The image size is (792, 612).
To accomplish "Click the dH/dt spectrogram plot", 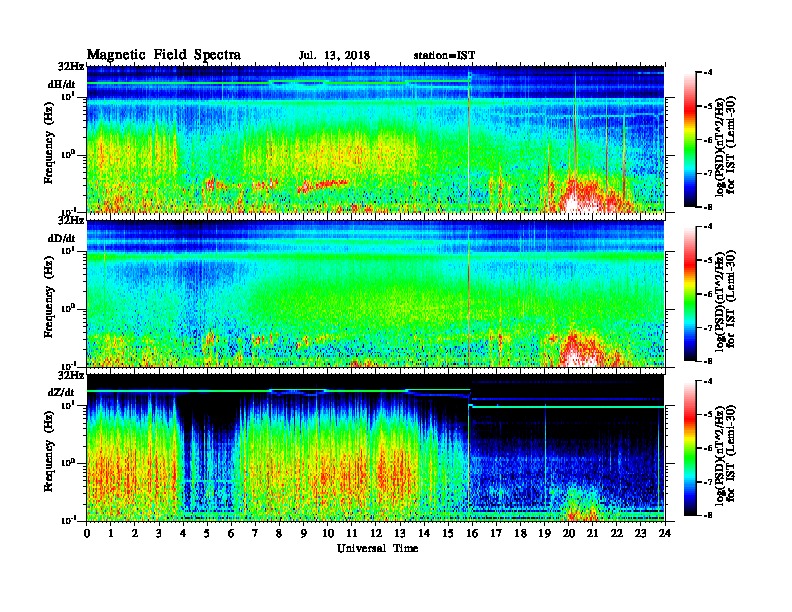I will click(376, 139).
